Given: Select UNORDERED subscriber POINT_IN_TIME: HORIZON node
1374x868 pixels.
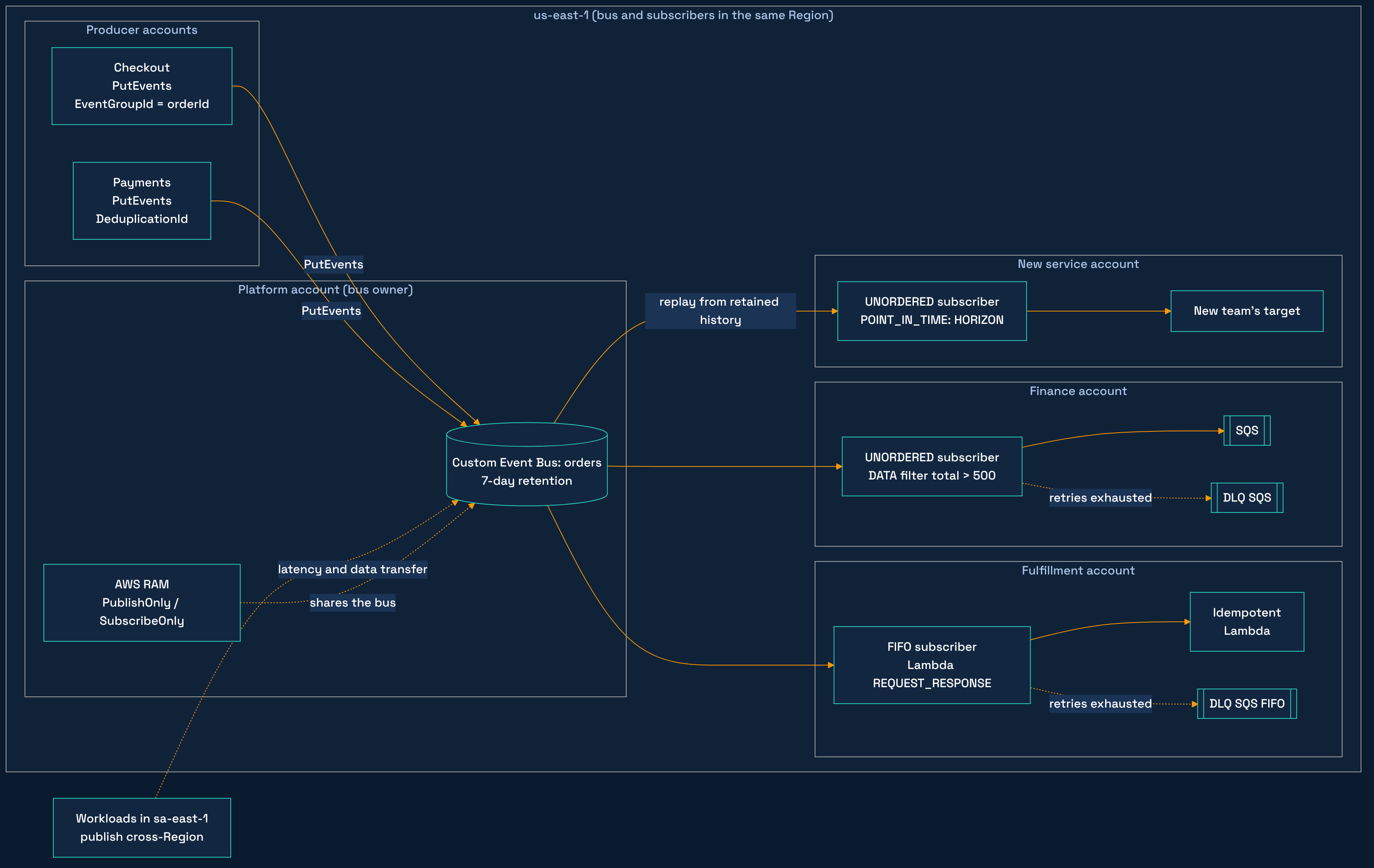Looking at the screenshot, I should [932, 311].
